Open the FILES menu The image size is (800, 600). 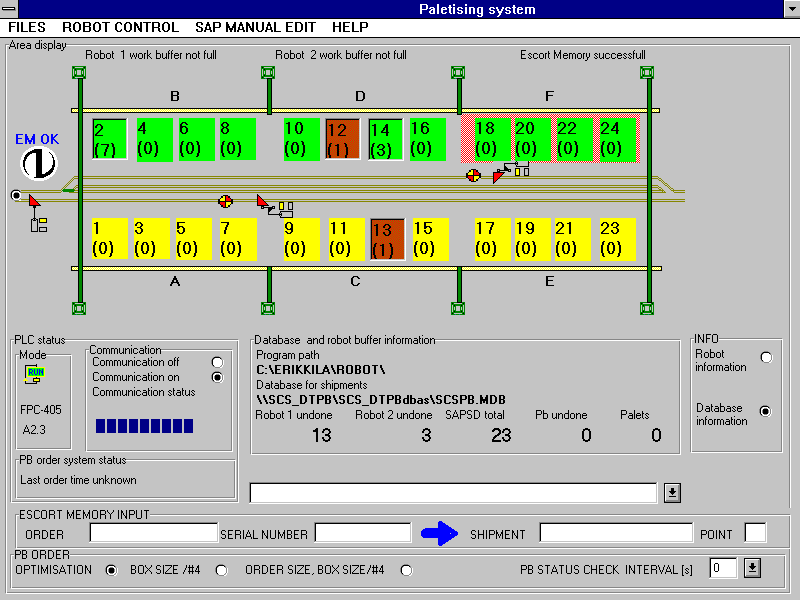(x=27, y=27)
